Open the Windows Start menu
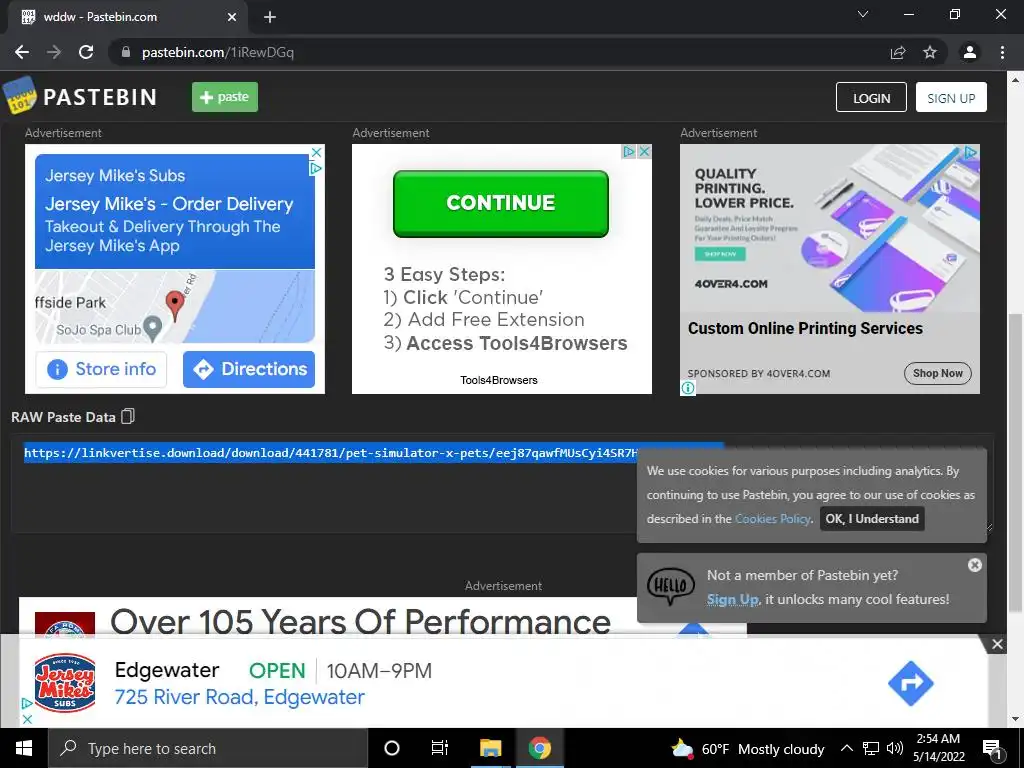This screenshot has width=1024, height=768. pos(24,748)
